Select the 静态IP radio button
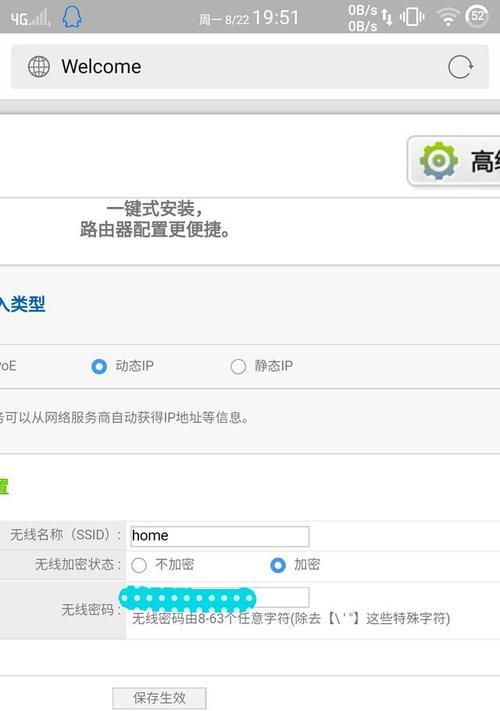Viewport: 500px width, 711px height. point(238,366)
